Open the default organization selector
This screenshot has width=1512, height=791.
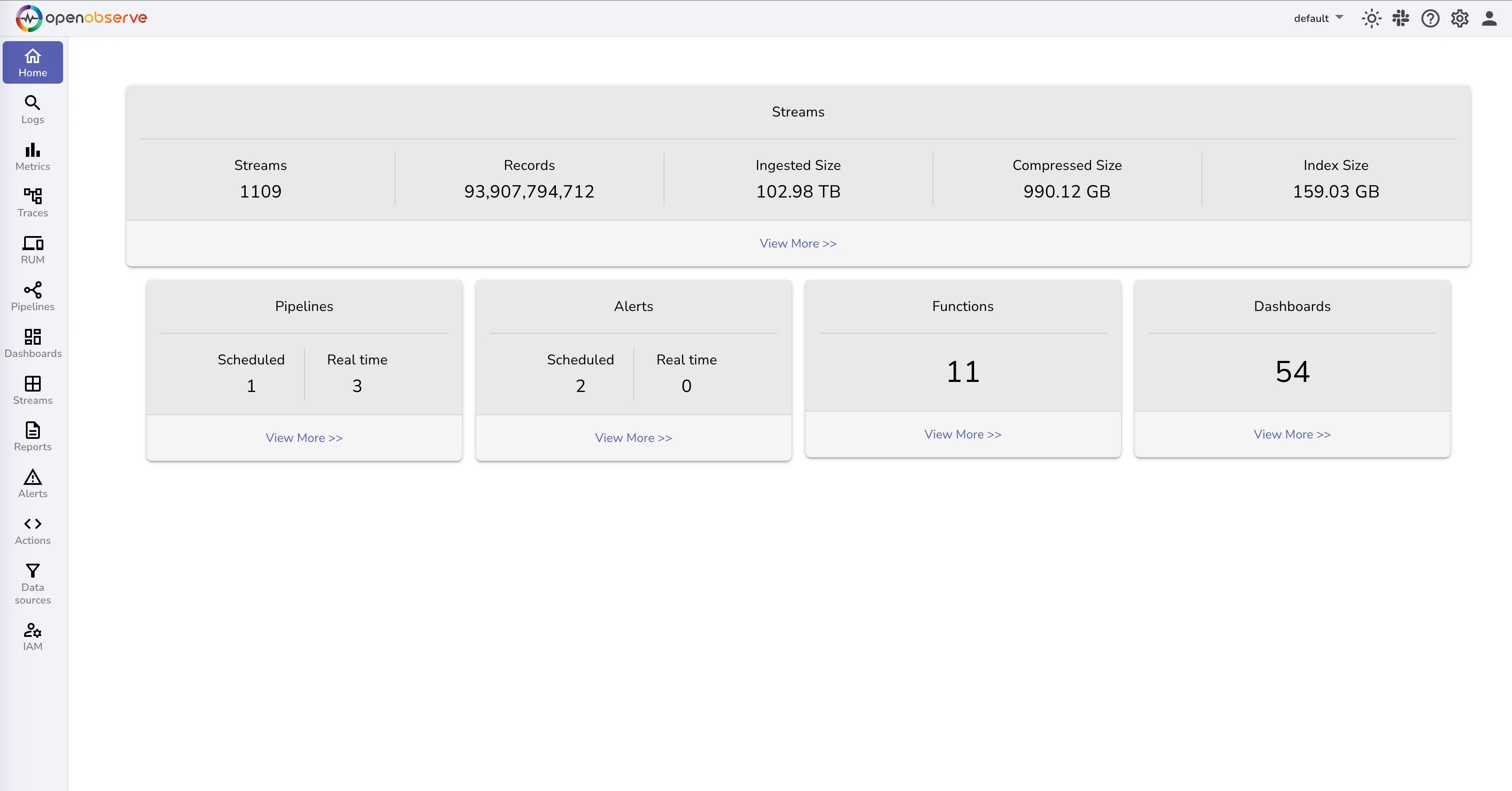(1317, 18)
